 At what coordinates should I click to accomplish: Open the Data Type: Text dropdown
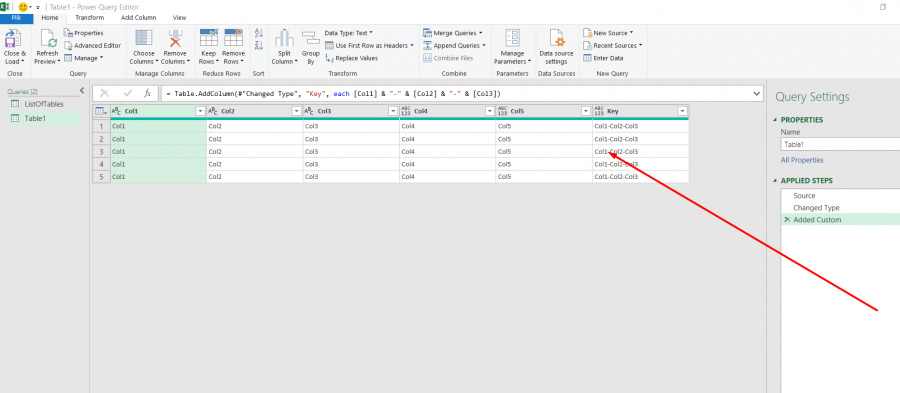click(x=348, y=33)
